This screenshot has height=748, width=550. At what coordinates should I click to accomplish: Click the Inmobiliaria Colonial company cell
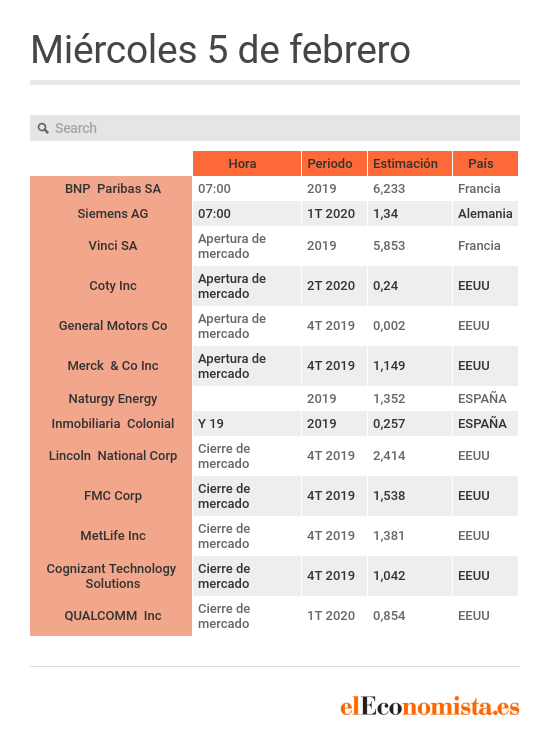point(111,424)
